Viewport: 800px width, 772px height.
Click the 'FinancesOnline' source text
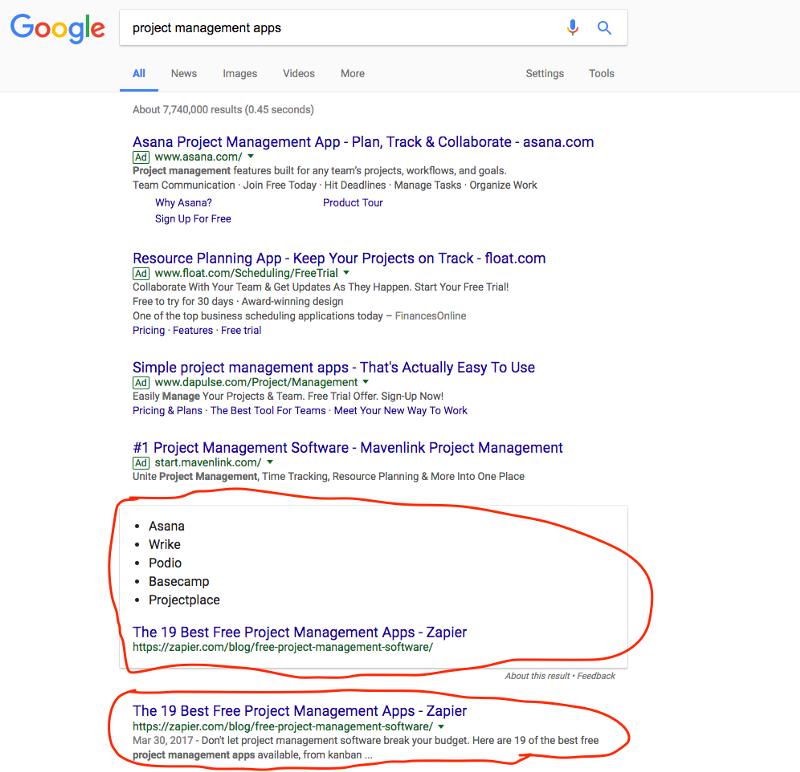(430, 316)
